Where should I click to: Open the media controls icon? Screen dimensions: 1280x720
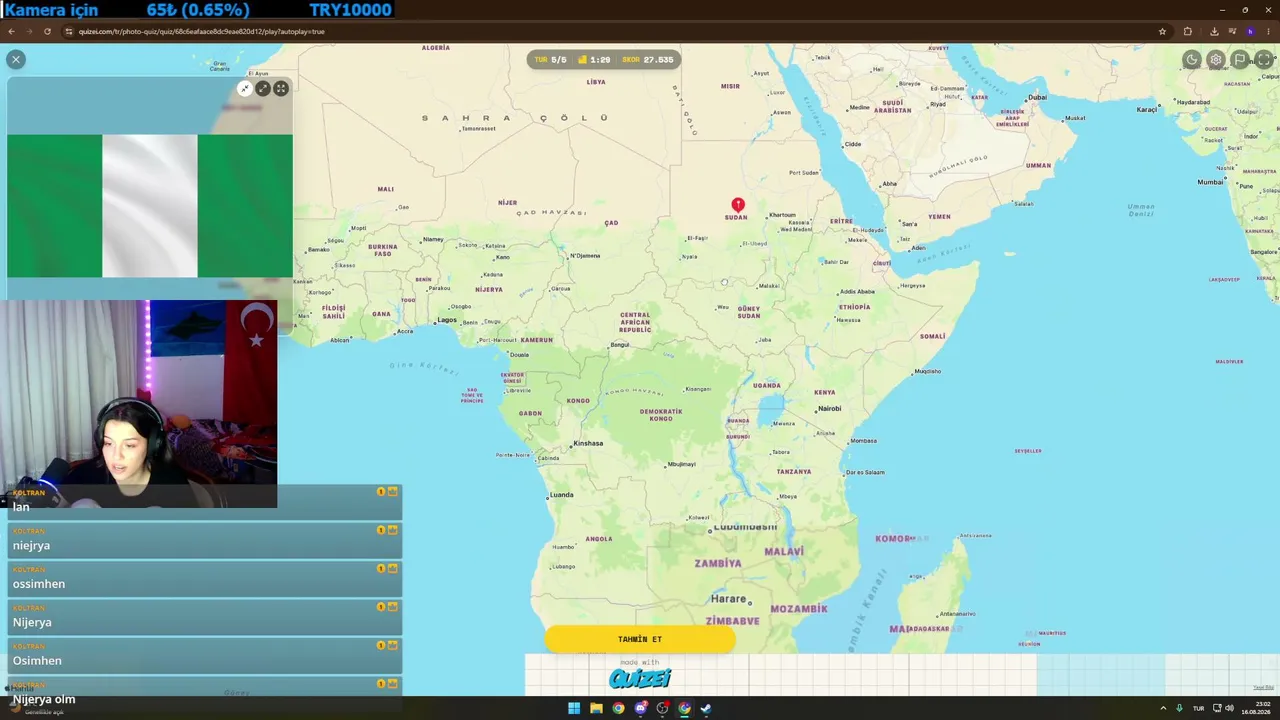[1232, 31]
